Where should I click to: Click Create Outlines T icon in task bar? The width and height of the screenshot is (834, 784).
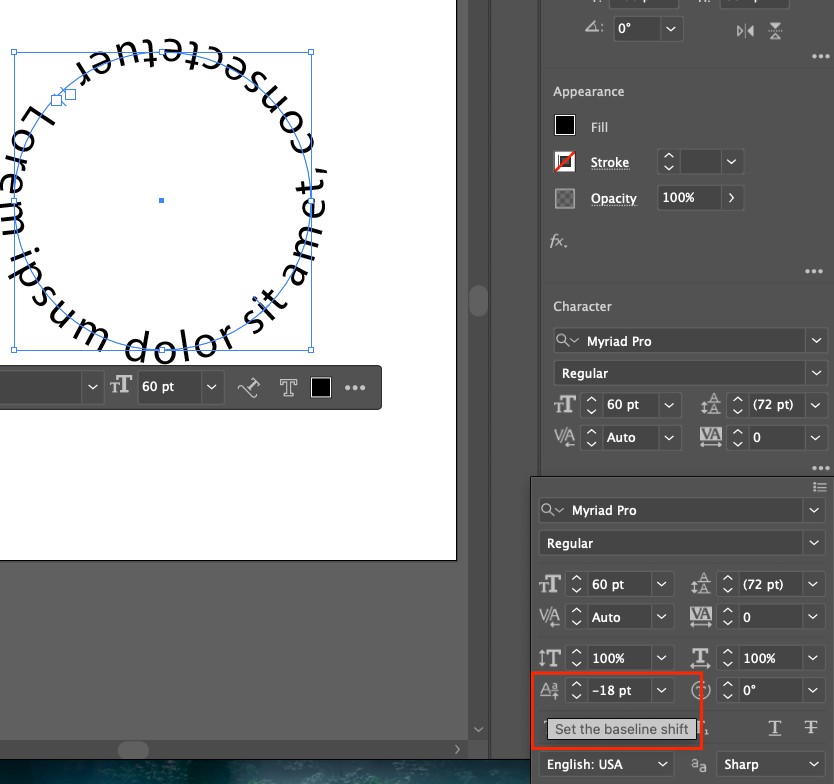coord(288,387)
